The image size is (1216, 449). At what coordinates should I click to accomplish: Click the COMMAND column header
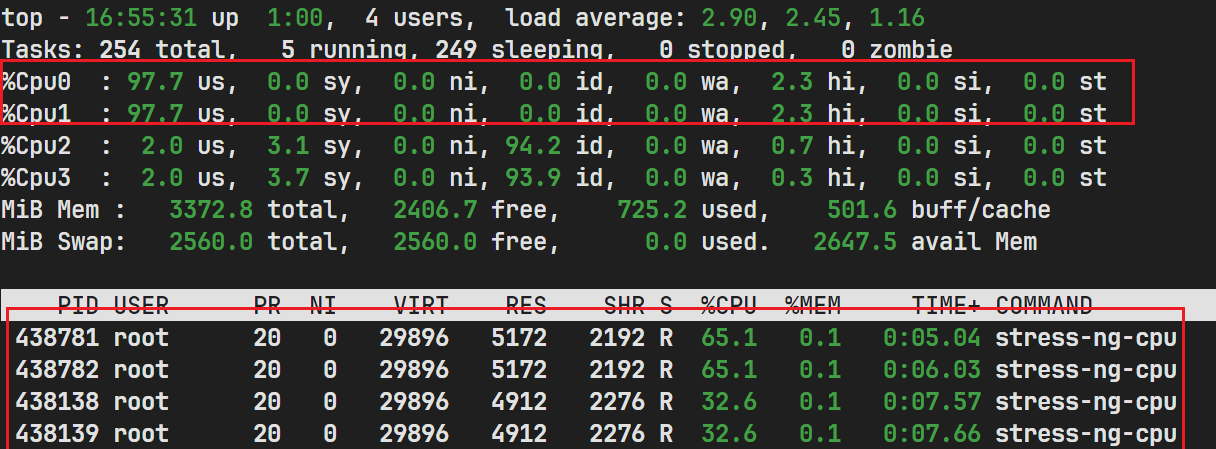1044,305
